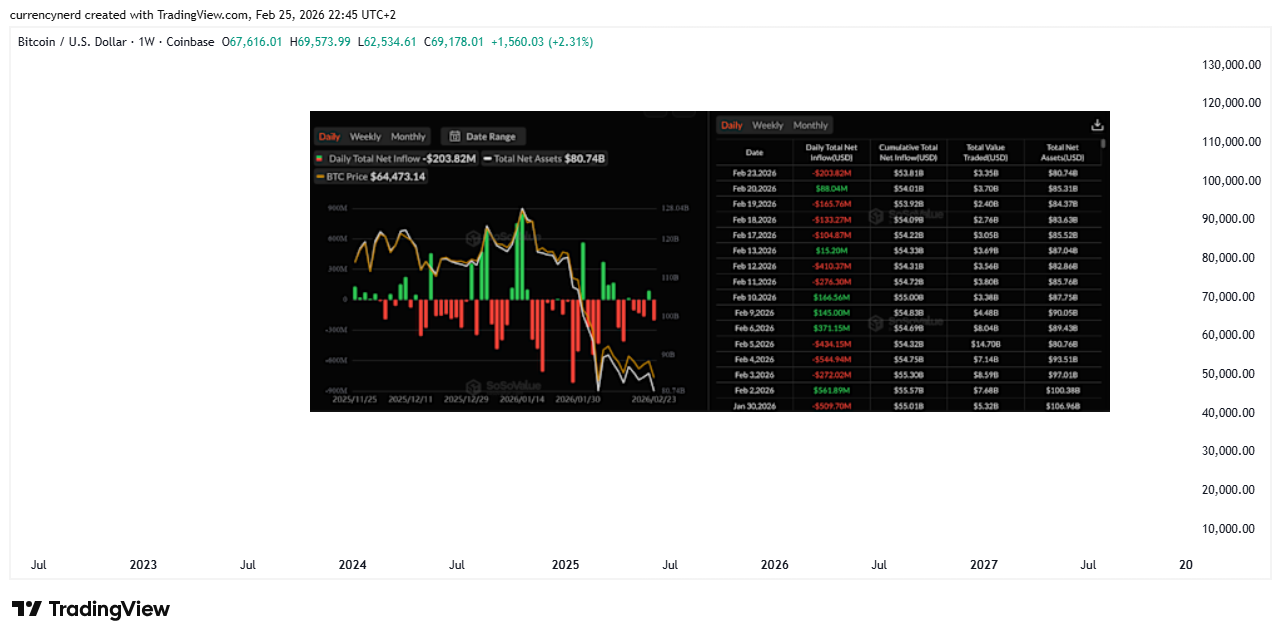Viewport: 1281px width, 639px height.
Task: Click the $166.56M inflow cell
Action: coord(831,297)
